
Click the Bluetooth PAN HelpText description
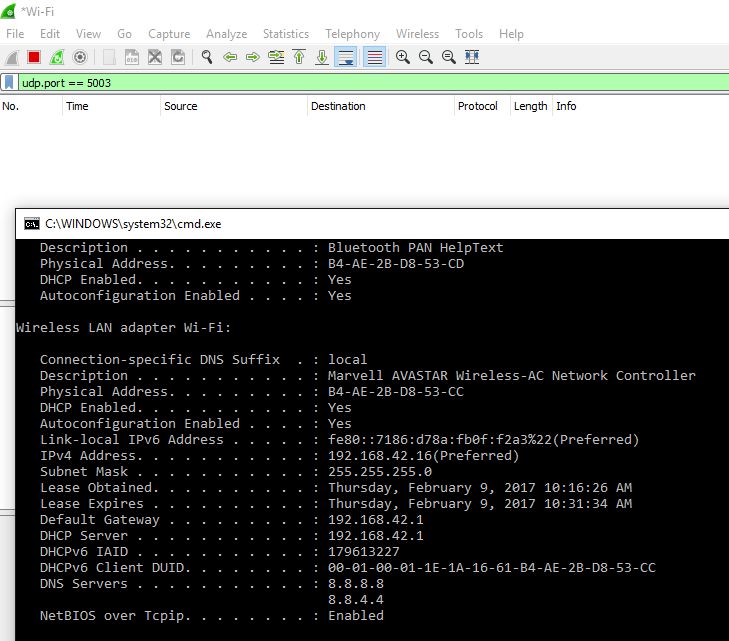click(416, 248)
